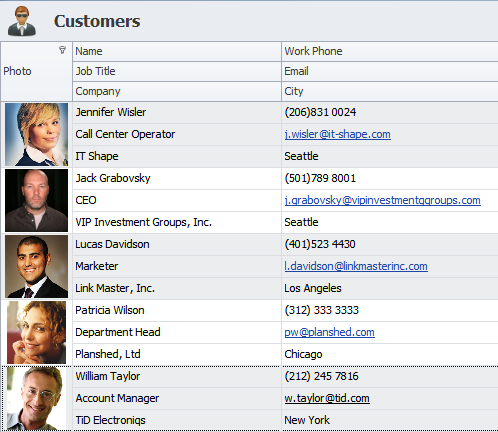Select the TiD Electroniqs company cell

click(177, 420)
